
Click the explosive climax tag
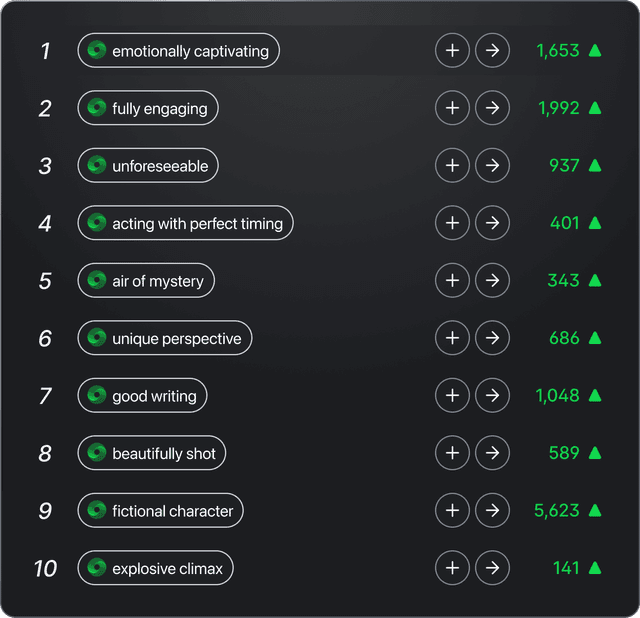point(156,568)
